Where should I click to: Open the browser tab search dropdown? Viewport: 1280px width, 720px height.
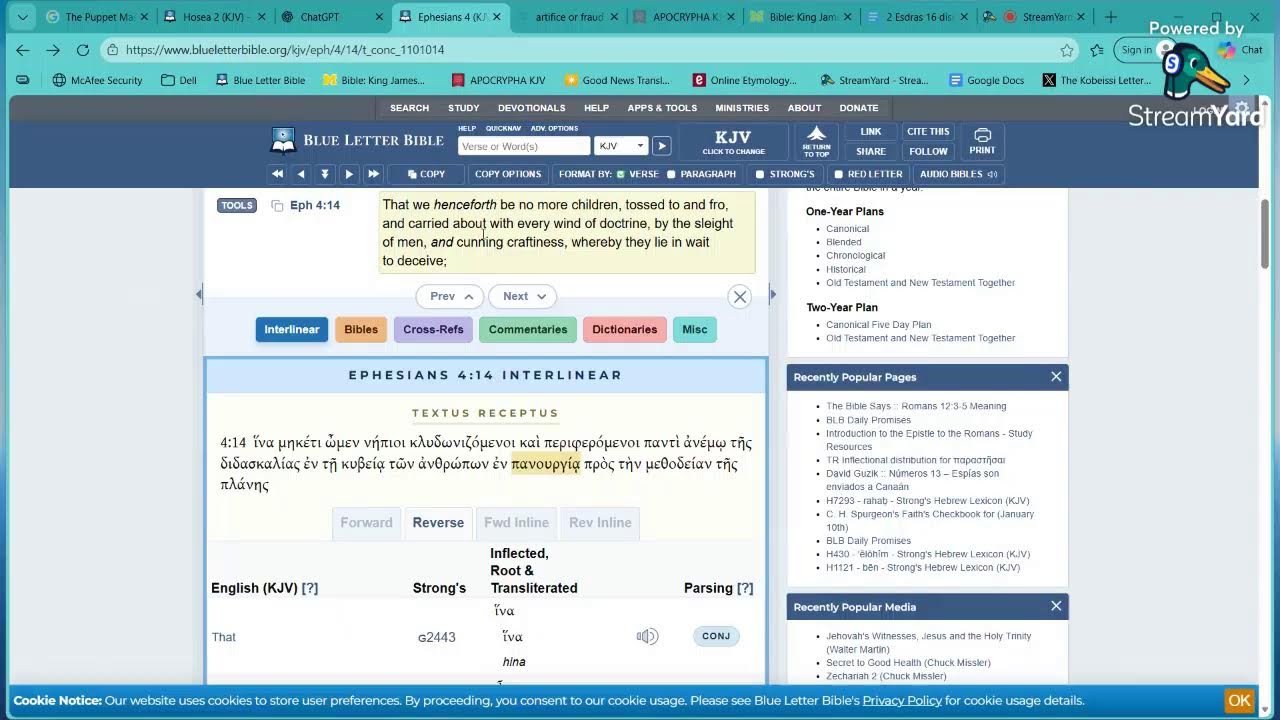[22, 17]
